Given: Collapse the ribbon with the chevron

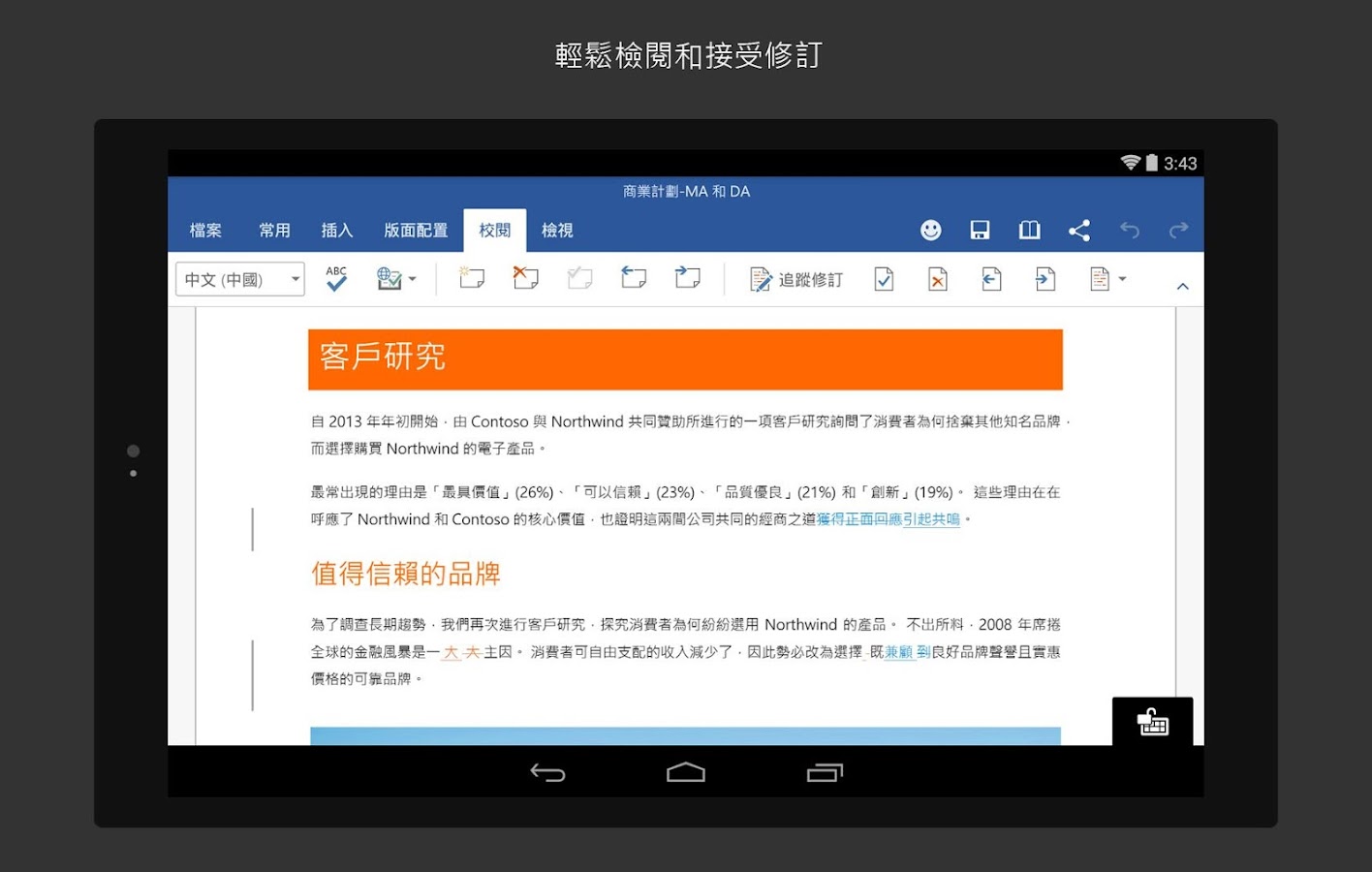Looking at the screenshot, I should pyautogui.click(x=1181, y=286).
